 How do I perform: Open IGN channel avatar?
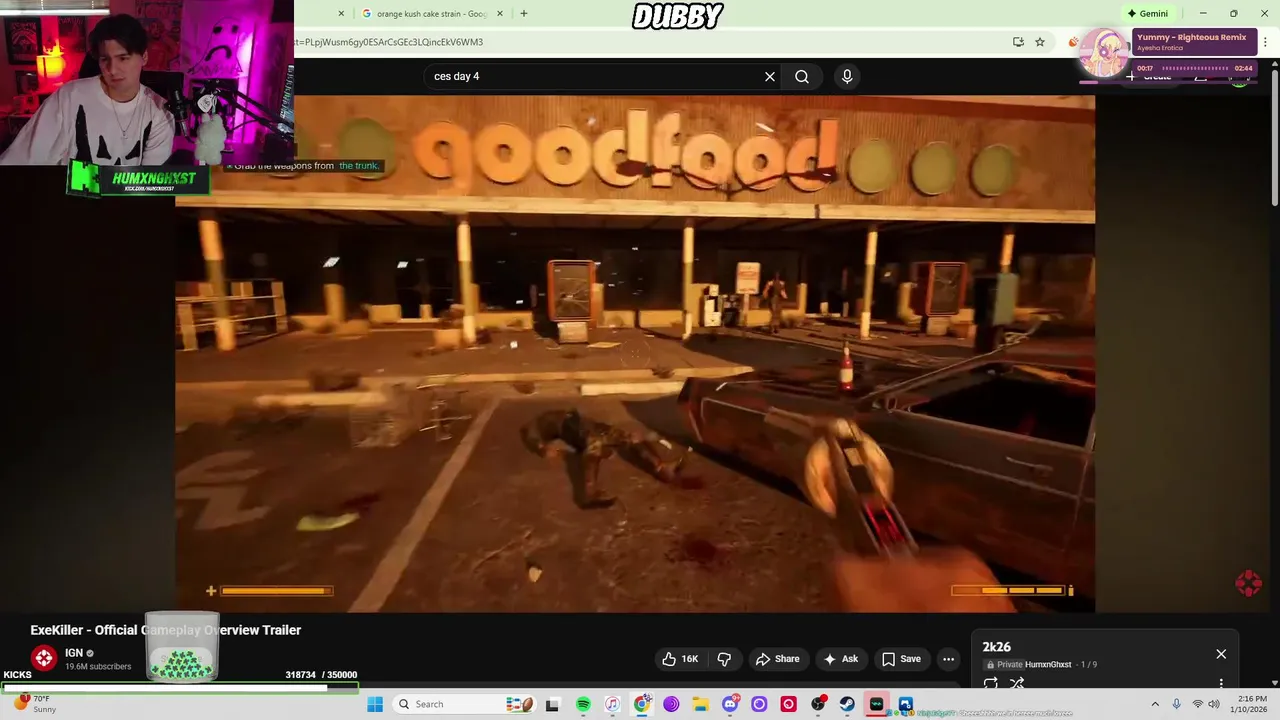click(x=43, y=658)
